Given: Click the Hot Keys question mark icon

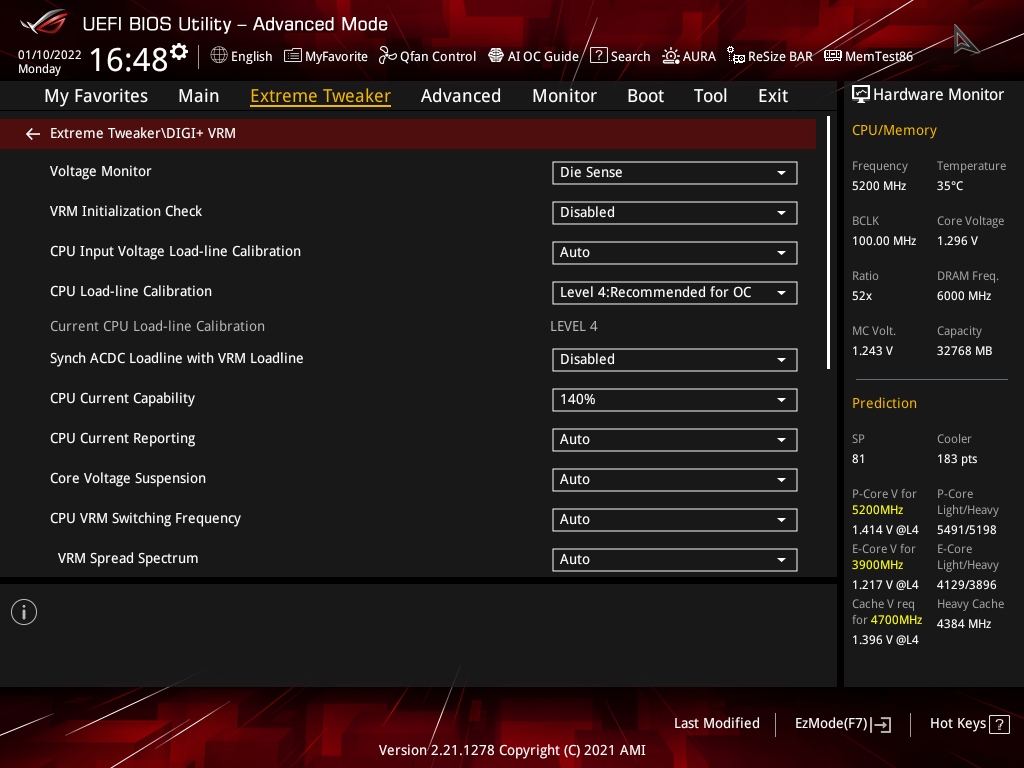Looking at the screenshot, I should pyautogui.click(x=999, y=724).
